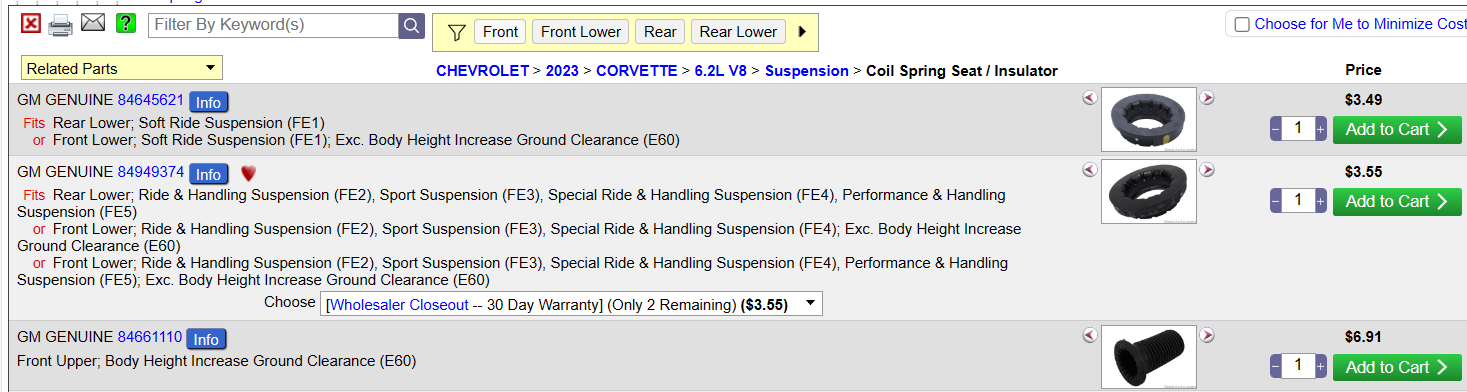Click the red heart icon beside 84949374
1467x392 pixels.
click(x=248, y=173)
